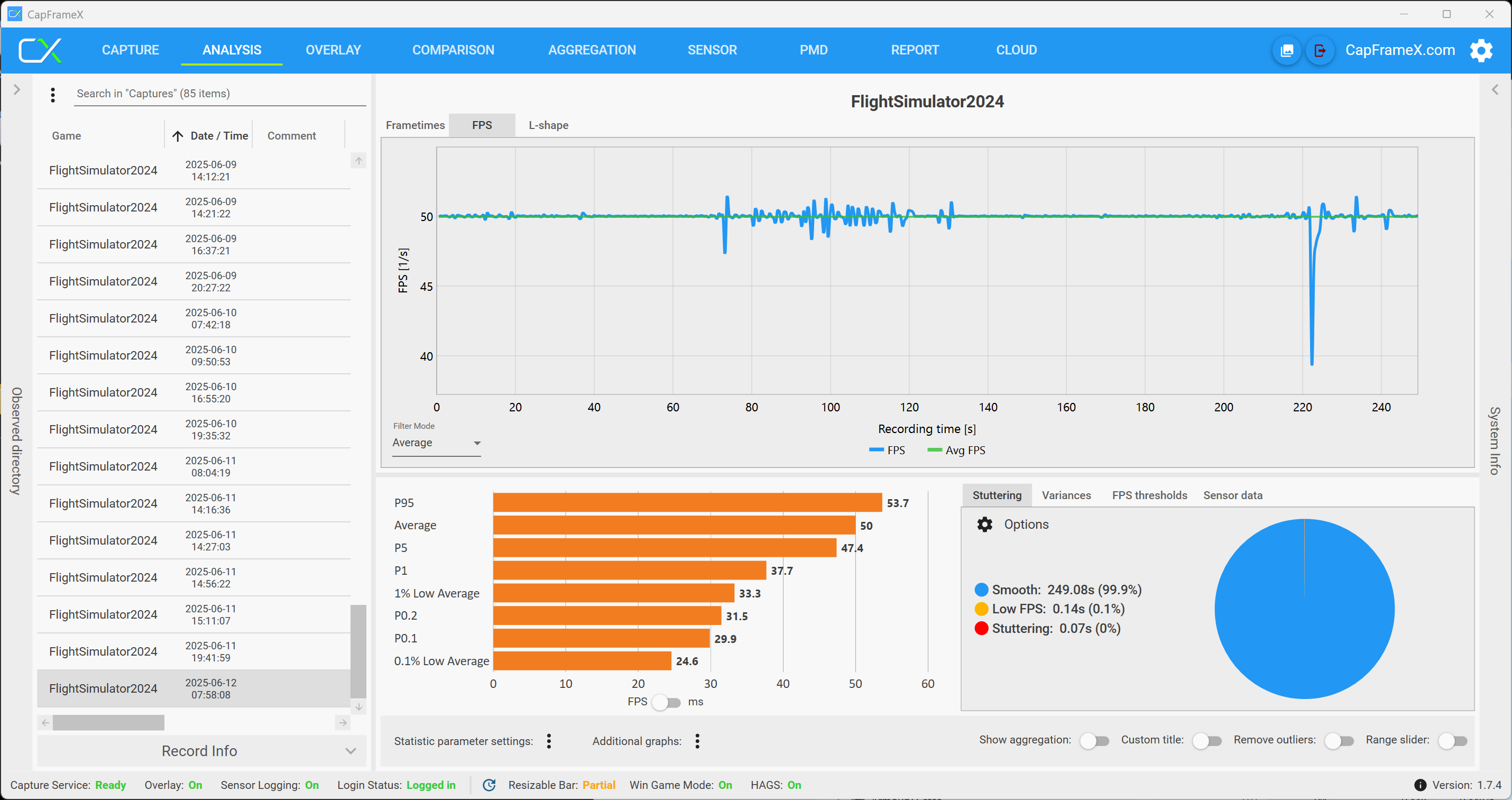
Task: Open the REPORT tab
Action: (x=915, y=50)
